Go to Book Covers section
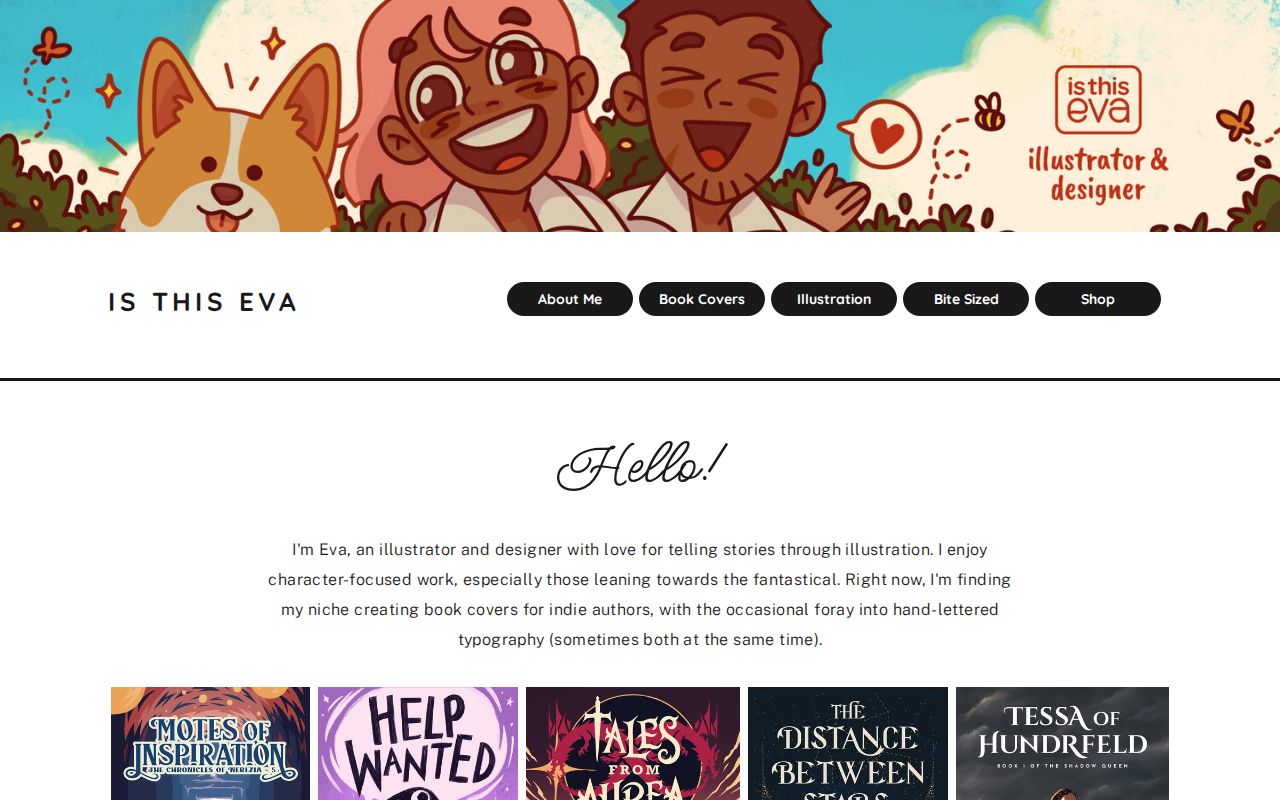The width and height of the screenshot is (1280, 800). (x=702, y=299)
